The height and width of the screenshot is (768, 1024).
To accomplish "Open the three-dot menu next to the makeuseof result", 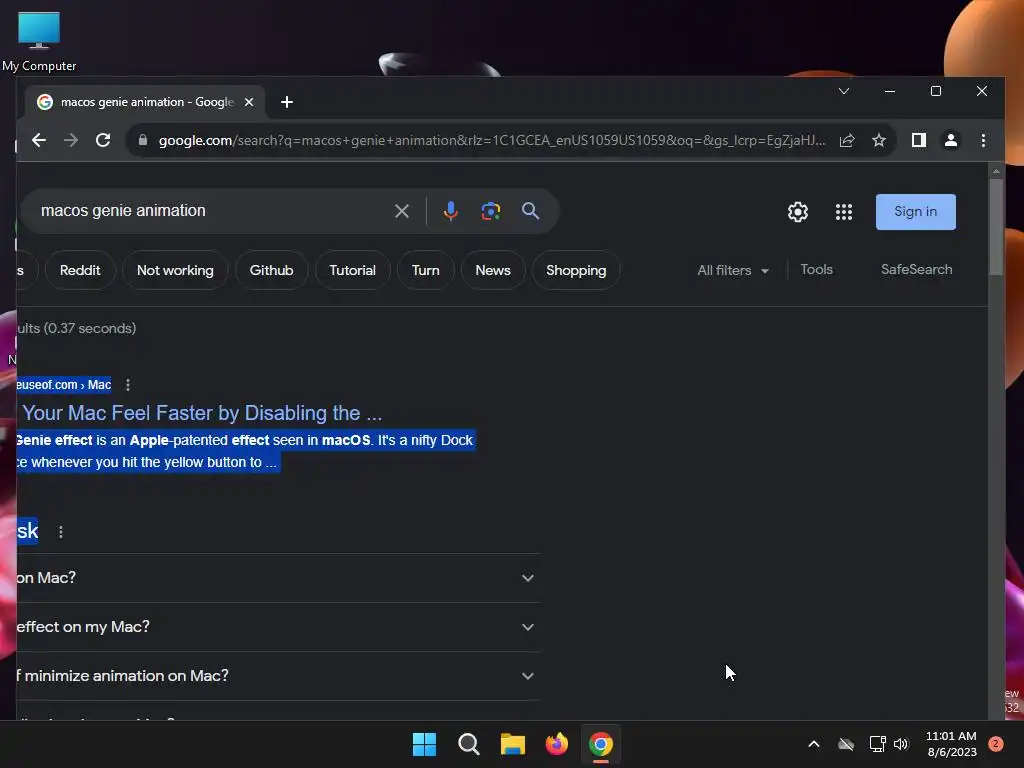I will 128,385.
